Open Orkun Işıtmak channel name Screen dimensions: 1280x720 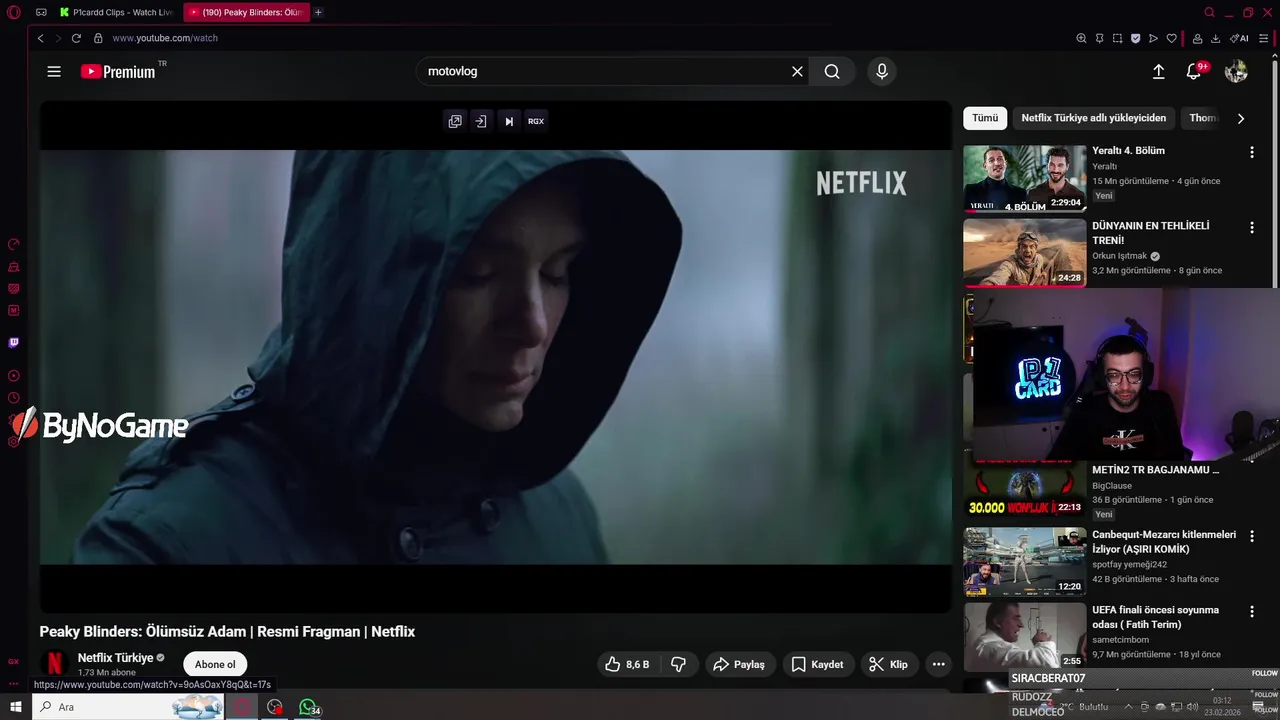pyautogui.click(x=1119, y=256)
